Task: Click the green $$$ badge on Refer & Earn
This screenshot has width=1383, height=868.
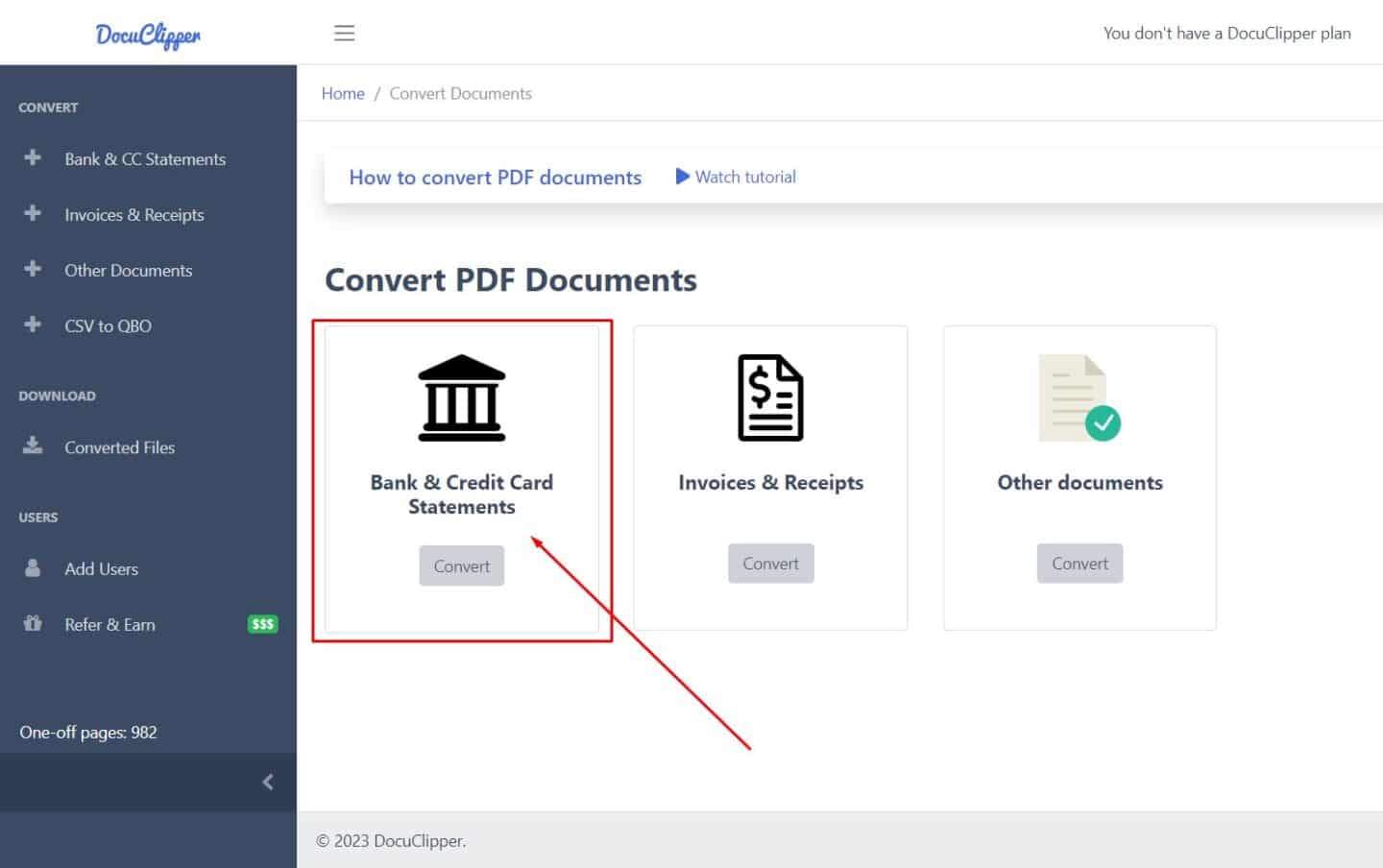Action: pyautogui.click(x=261, y=623)
